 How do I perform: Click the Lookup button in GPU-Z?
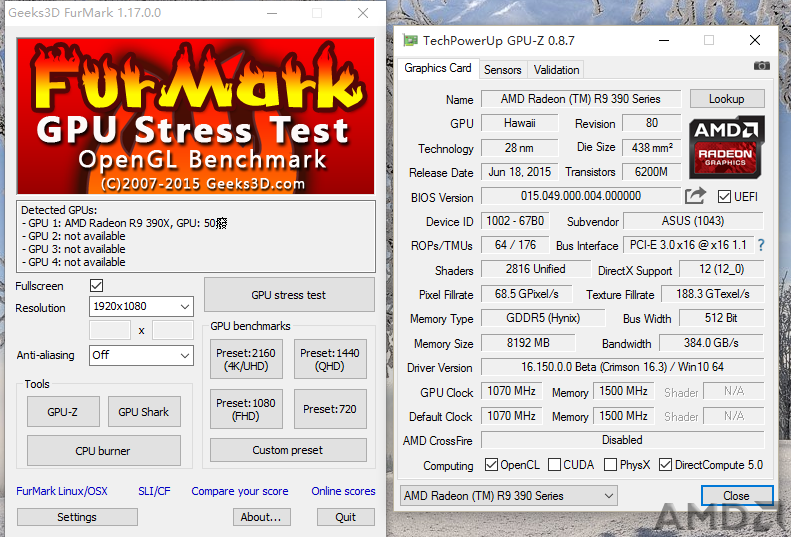pyautogui.click(x=727, y=99)
